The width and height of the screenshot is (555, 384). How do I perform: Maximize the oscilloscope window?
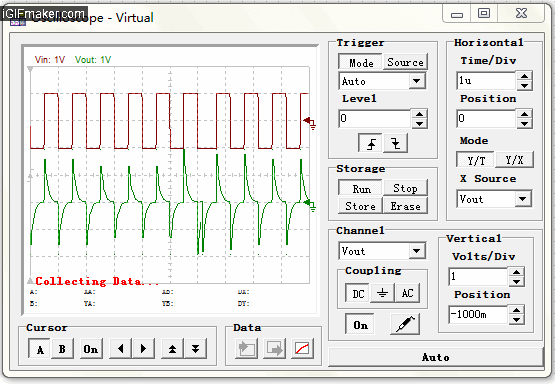click(484, 14)
